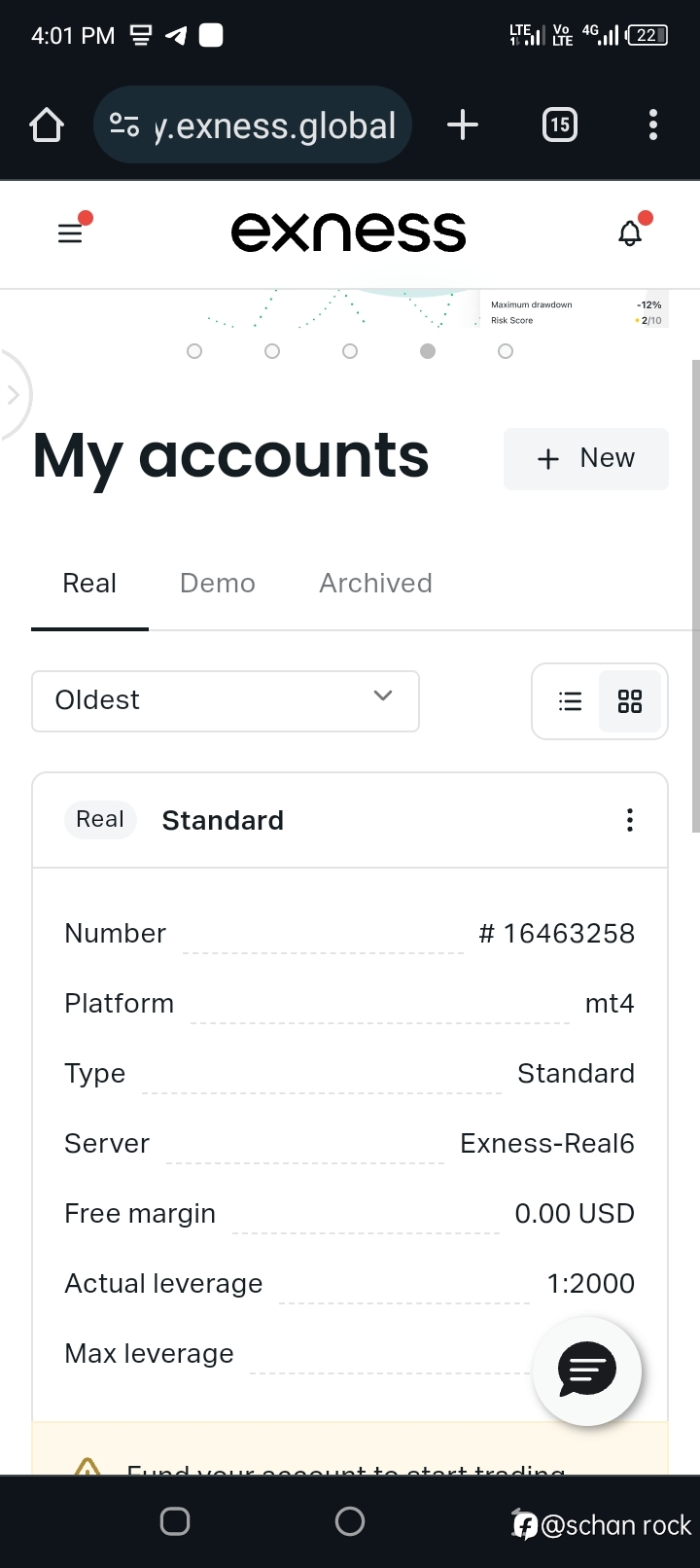This screenshot has width=700, height=1568.
Task: Click the Risk Score 2/10 text
Action: [x=576, y=320]
